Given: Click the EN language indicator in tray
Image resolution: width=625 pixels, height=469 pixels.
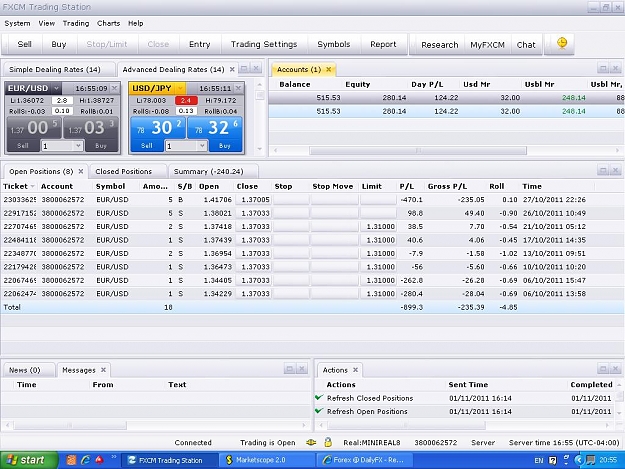Looking at the screenshot, I should pyautogui.click(x=539, y=460).
